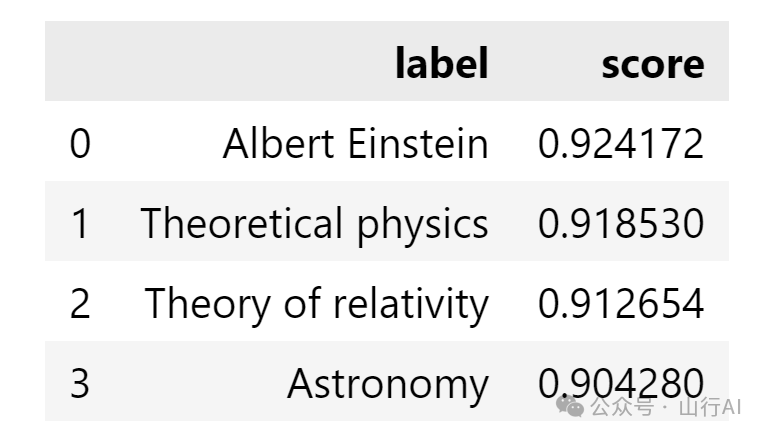Select the score column header

pos(652,64)
